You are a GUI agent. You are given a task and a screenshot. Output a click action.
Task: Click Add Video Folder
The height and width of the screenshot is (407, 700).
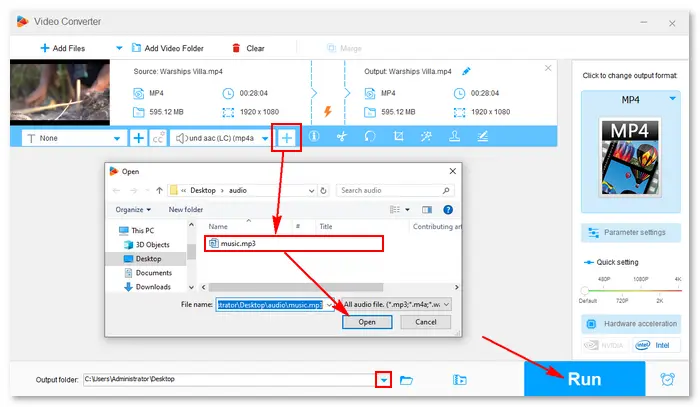(x=168, y=48)
